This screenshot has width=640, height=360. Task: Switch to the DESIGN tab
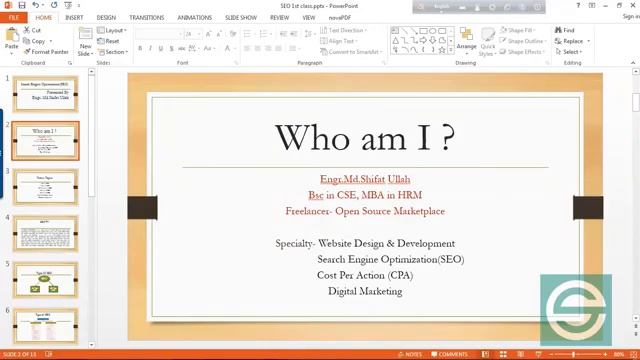(106, 18)
